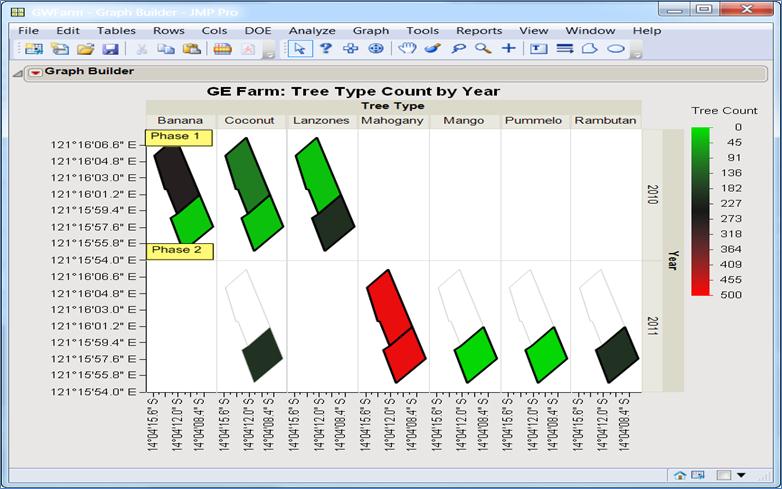Click the Mango column header
The height and width of the screenshot is (489, 782).
464,120
